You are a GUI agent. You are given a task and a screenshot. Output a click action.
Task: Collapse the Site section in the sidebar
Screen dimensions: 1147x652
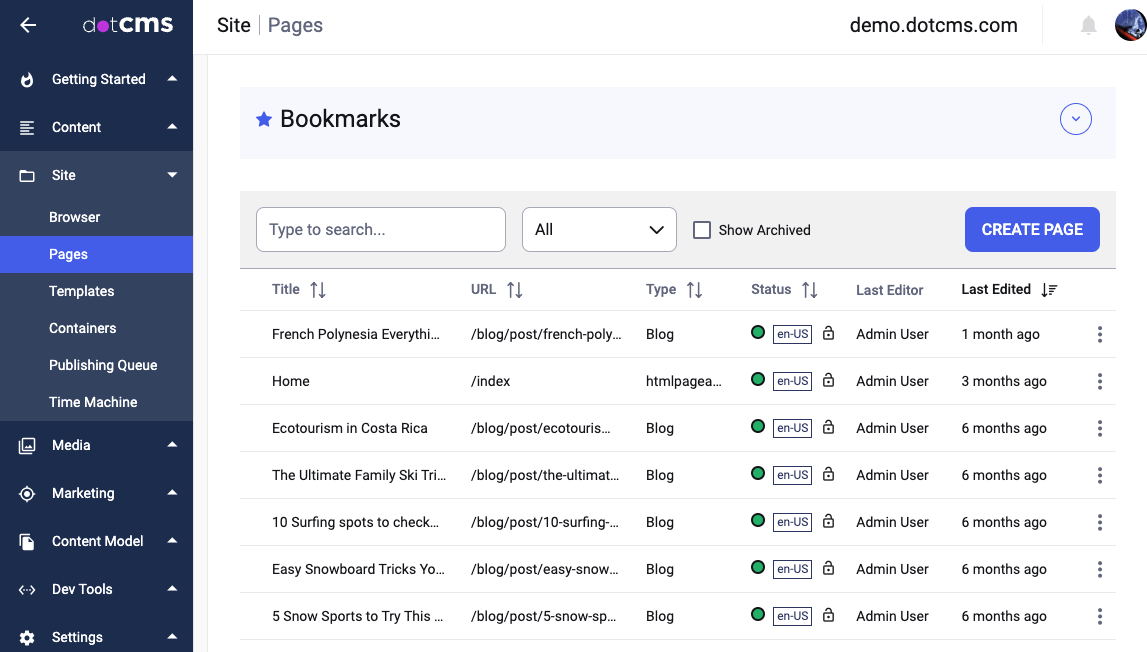click(x=172, y=174)
